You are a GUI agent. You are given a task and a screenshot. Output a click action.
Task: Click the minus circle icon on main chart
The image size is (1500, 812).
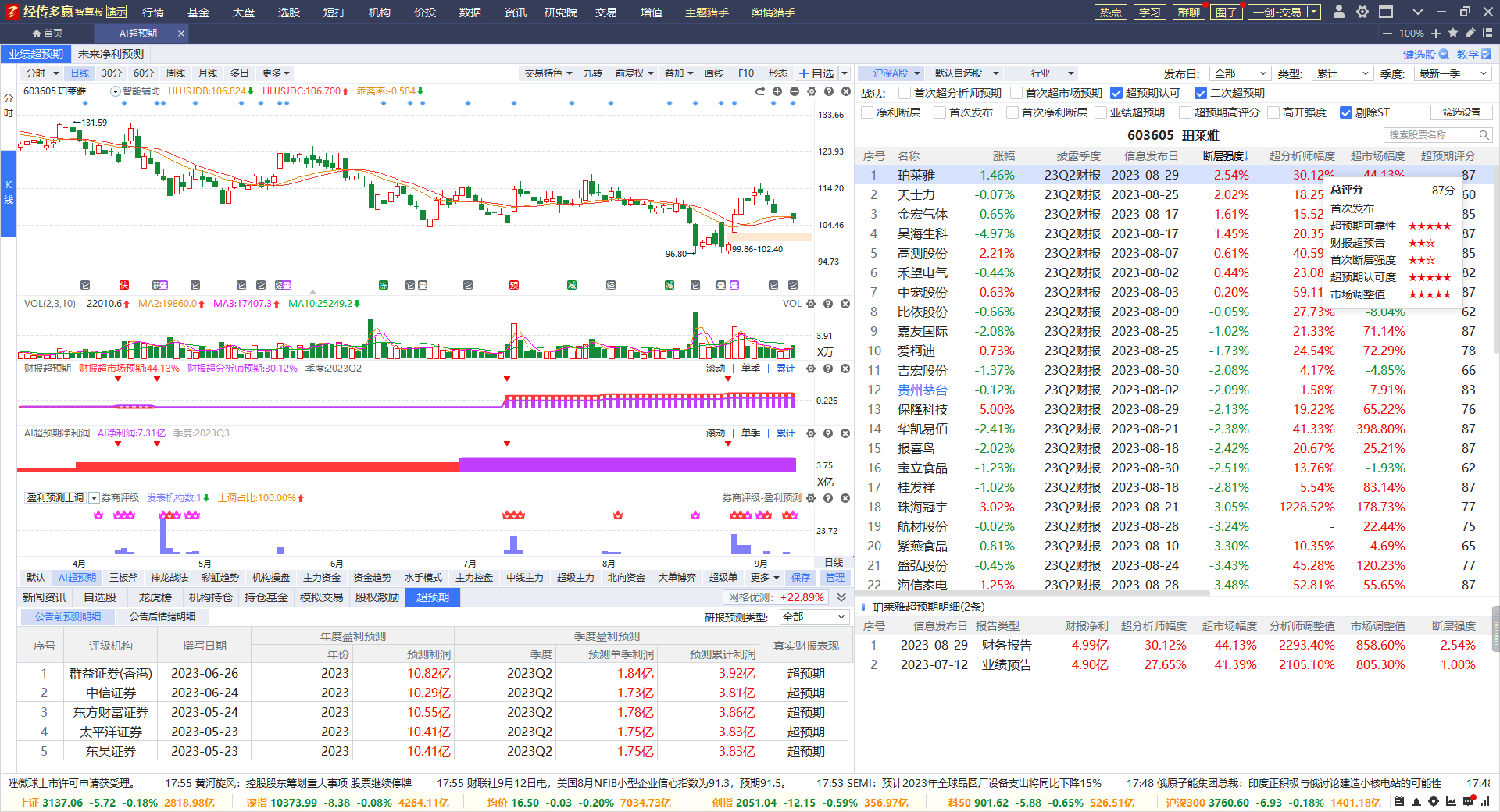click(x=795, y=91)
